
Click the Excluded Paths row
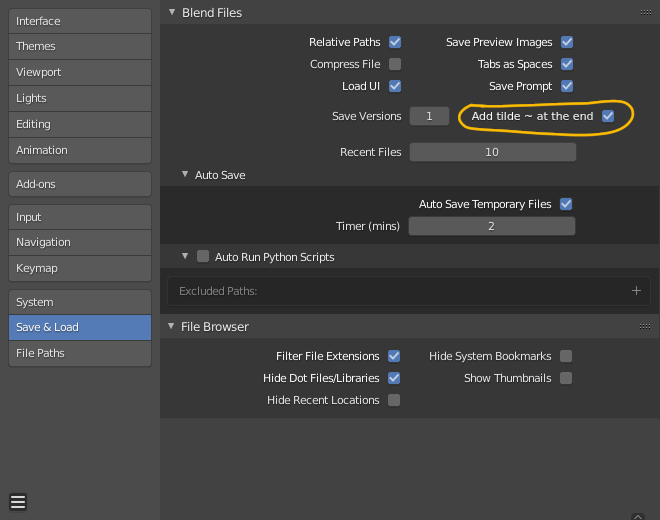pyautogui.click(x=409, y=291)
